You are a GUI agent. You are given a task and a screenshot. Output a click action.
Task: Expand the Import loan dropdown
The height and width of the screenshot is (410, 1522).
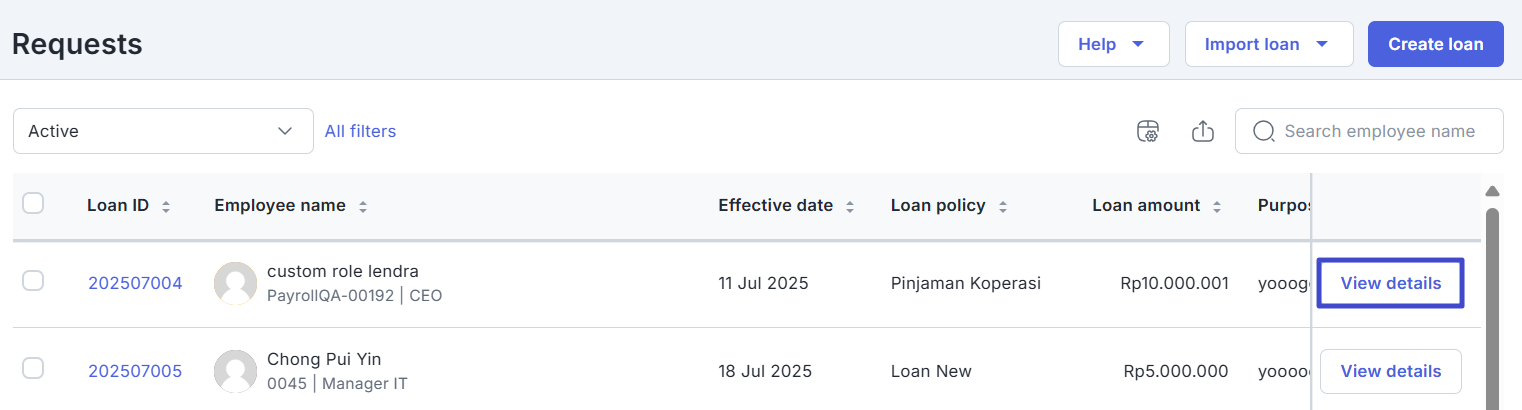click(1268, 44)
